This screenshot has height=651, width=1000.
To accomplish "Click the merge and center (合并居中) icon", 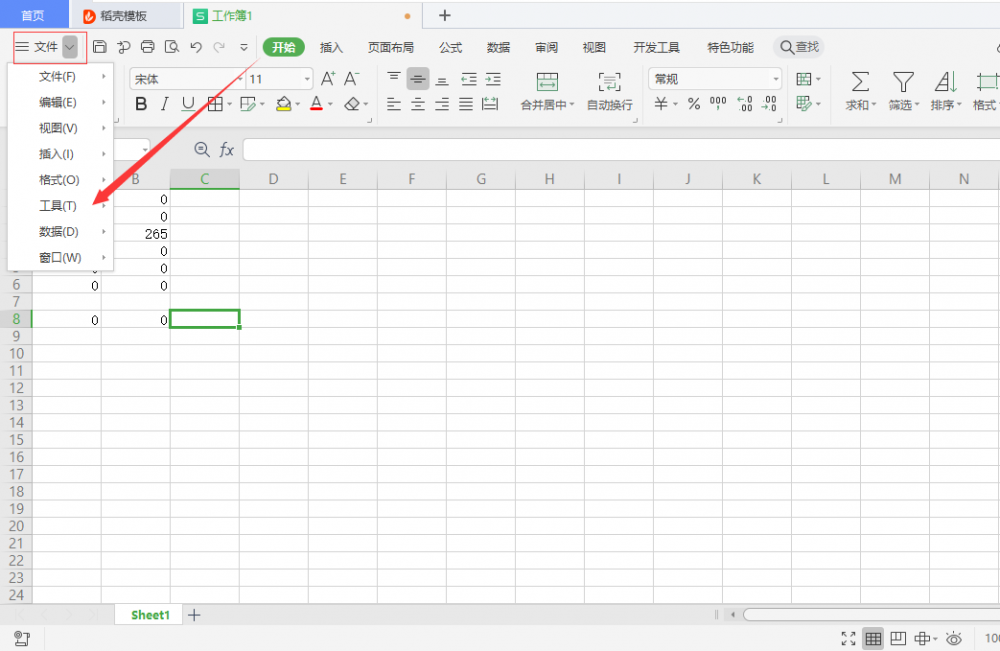I will coord(547,82).
